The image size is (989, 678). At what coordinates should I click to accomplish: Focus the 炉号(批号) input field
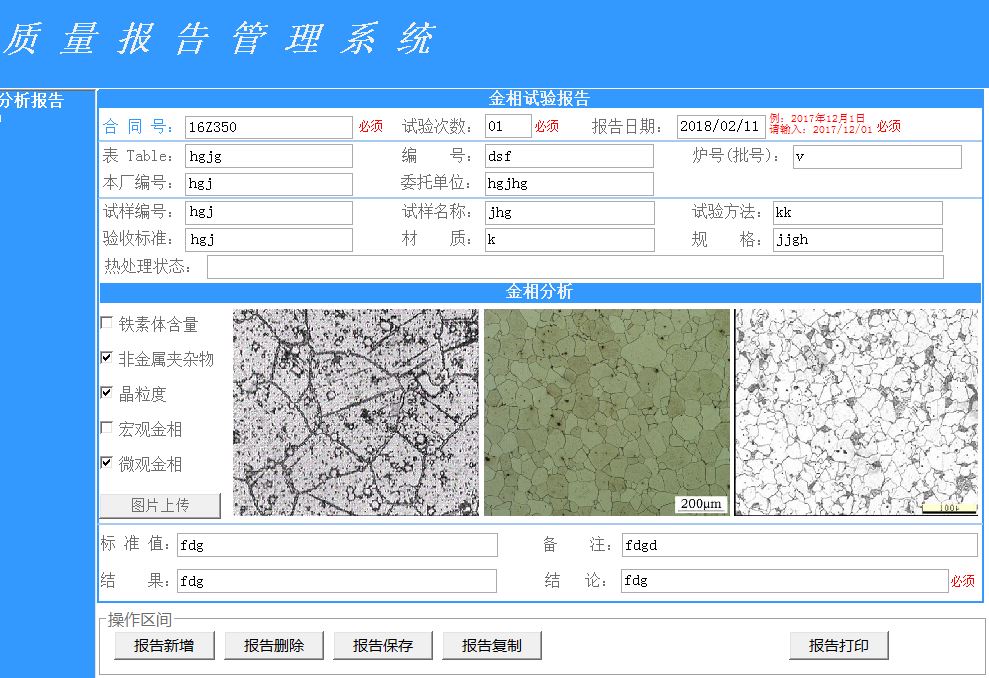coord(877,157)
